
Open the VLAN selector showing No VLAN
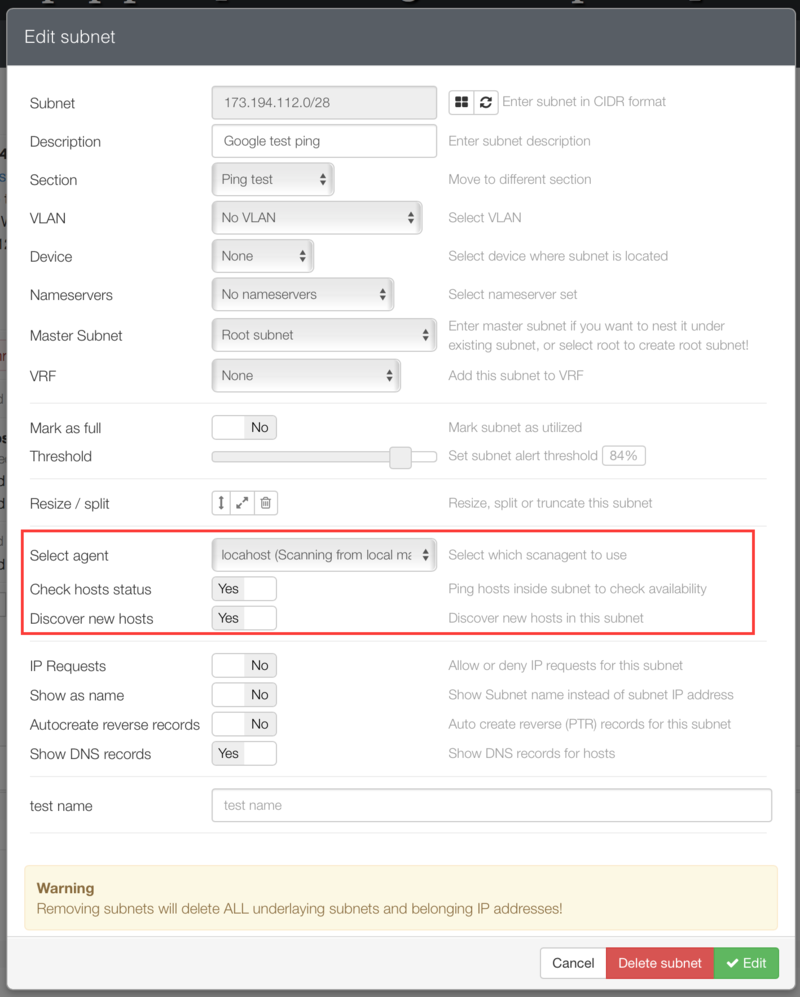tap(316, 217)
